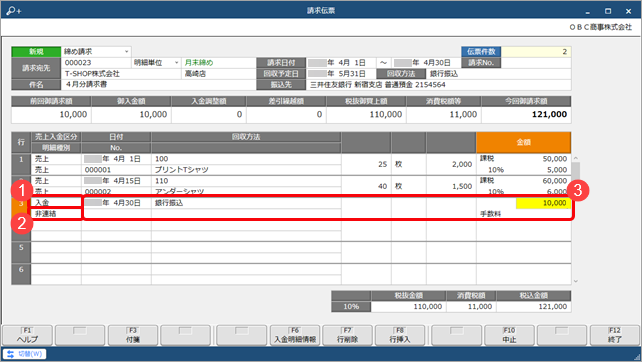Click アンダーシャツ item name

pyautogui.click(x=179, y=192)
